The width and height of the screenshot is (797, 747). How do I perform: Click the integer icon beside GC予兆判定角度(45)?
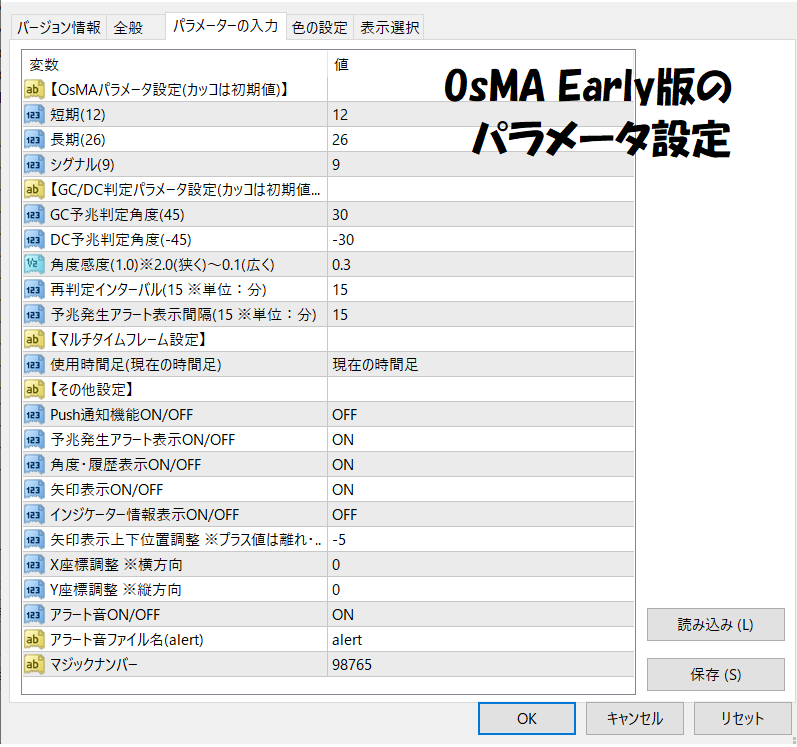click(x=34, y=215)
